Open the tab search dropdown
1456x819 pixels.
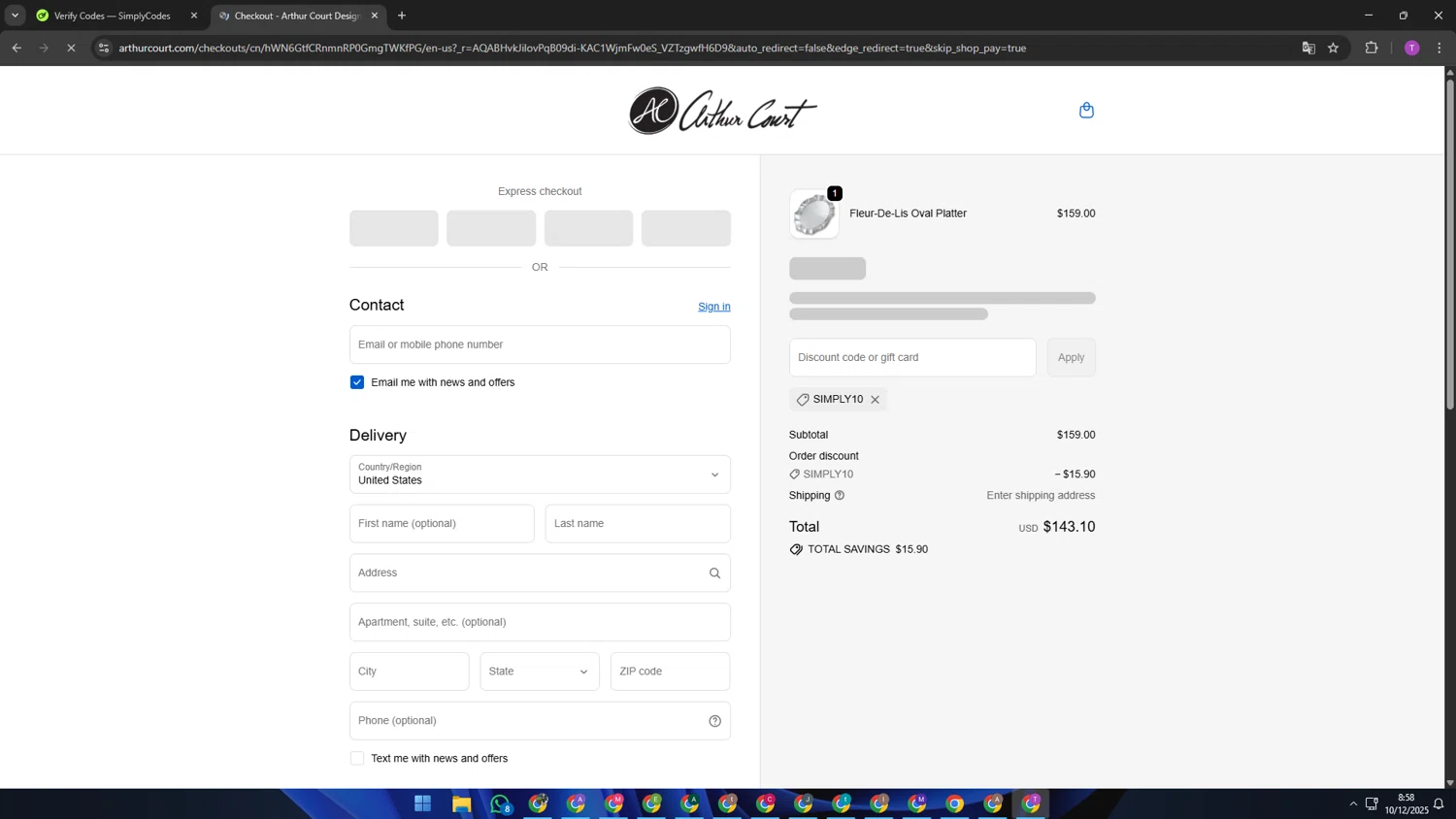(x=15, y=16)
